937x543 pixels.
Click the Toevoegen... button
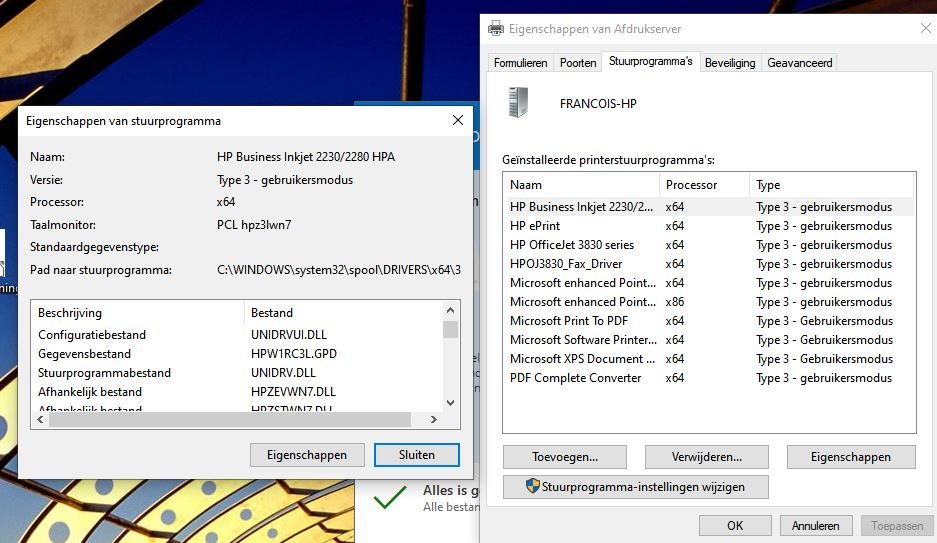(x=565, y=457)
